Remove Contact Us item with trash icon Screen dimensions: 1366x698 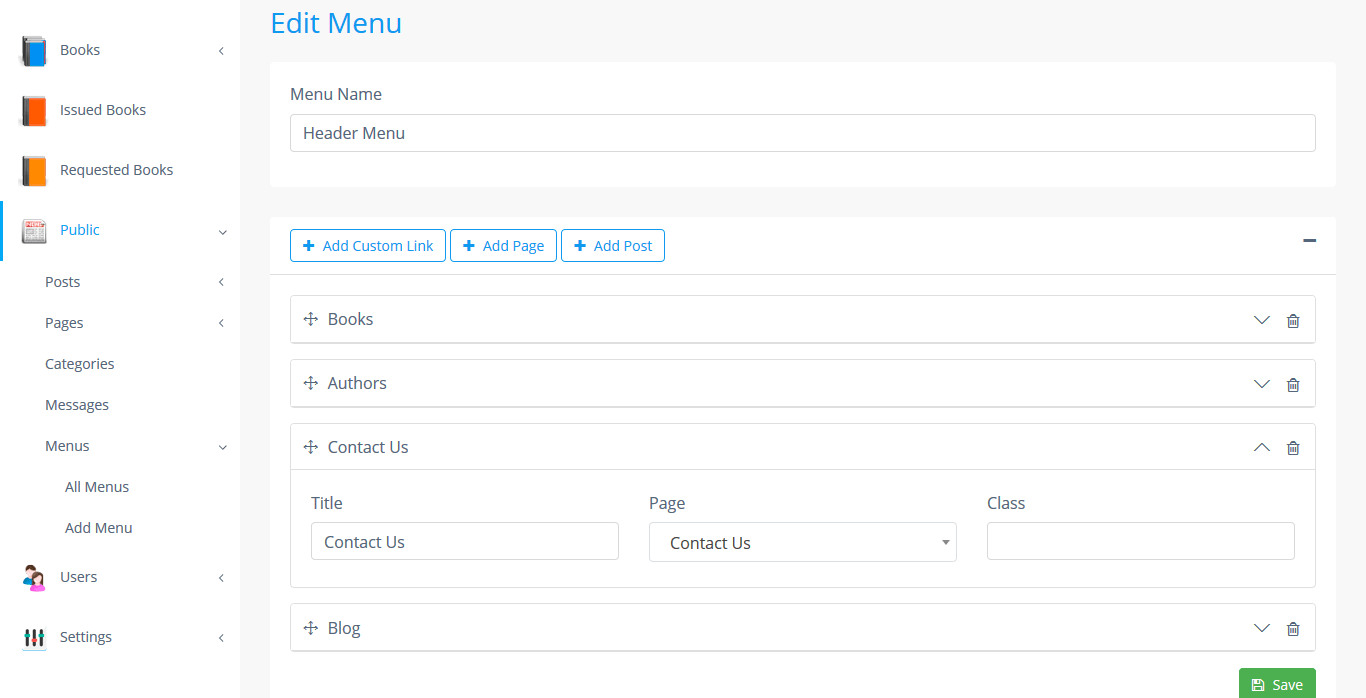pyautogui.click(x=1293, y=448)
